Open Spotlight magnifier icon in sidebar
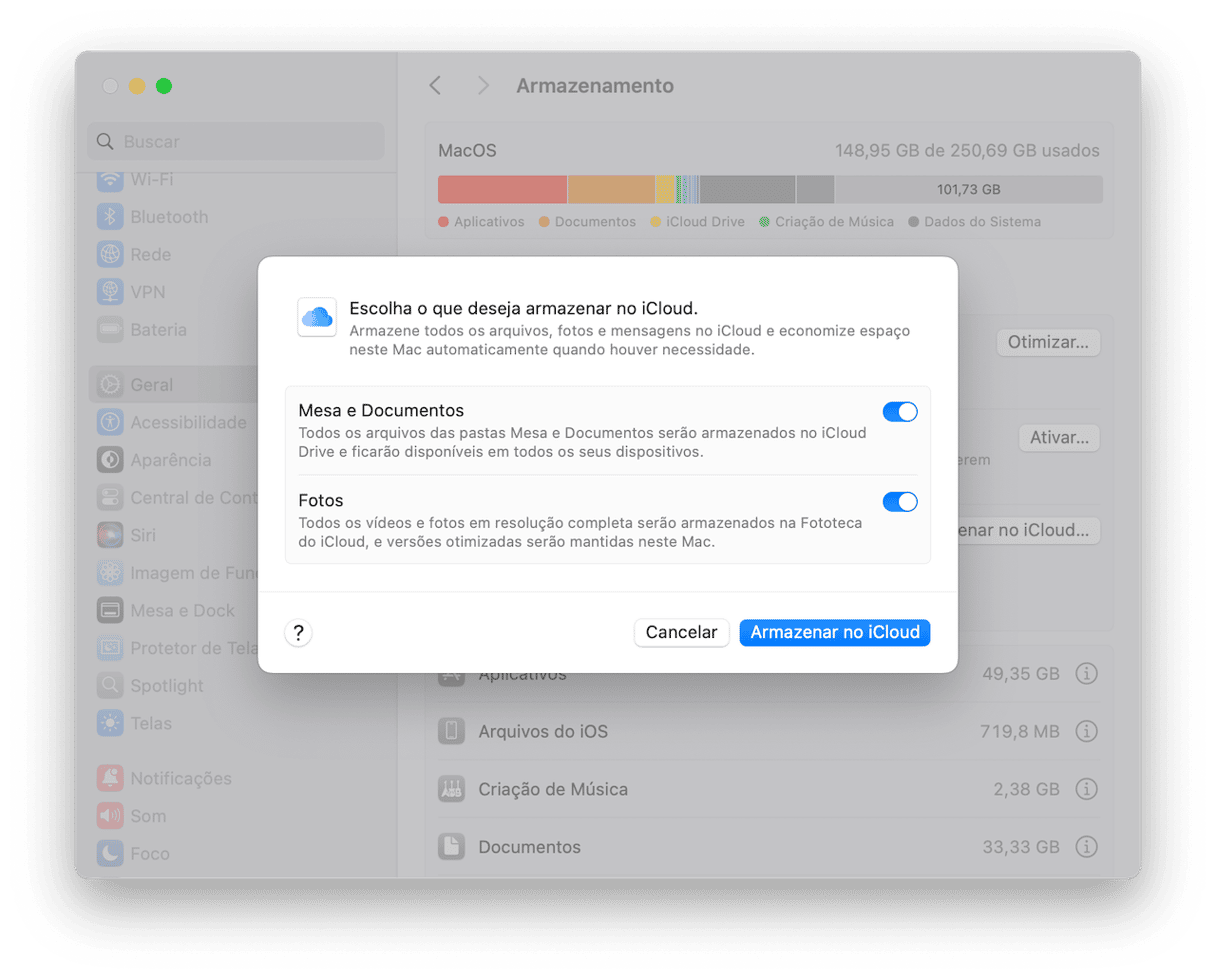 (x=110, y=686)
